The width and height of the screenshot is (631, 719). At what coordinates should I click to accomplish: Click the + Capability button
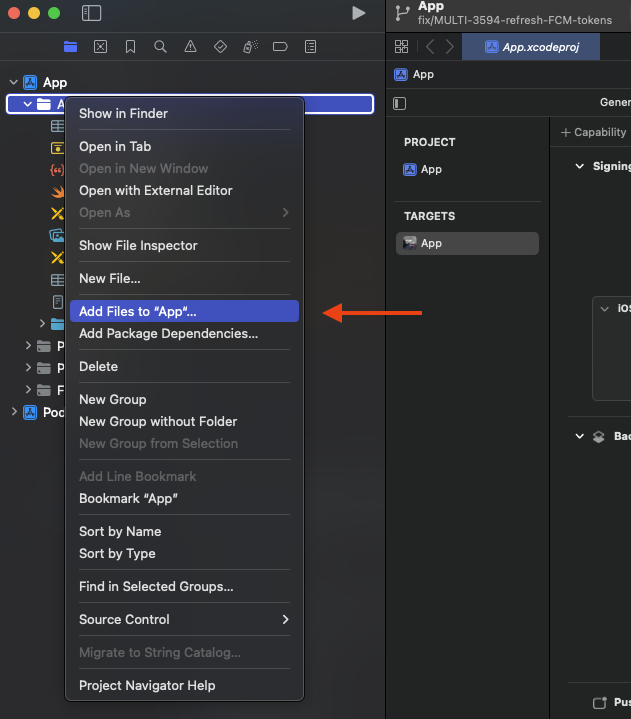pos(593,132)
